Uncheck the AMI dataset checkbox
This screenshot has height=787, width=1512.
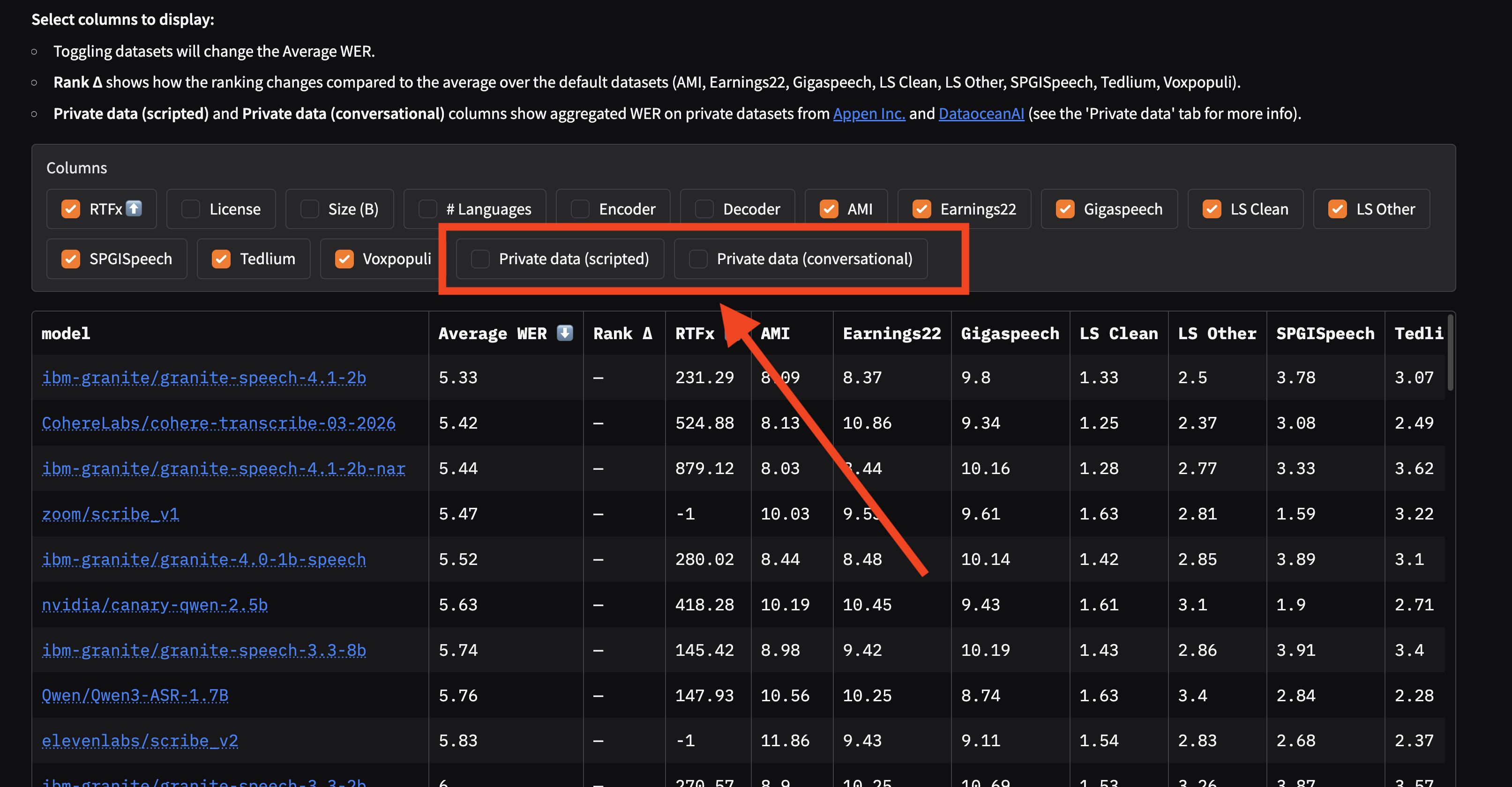(829, 209)
